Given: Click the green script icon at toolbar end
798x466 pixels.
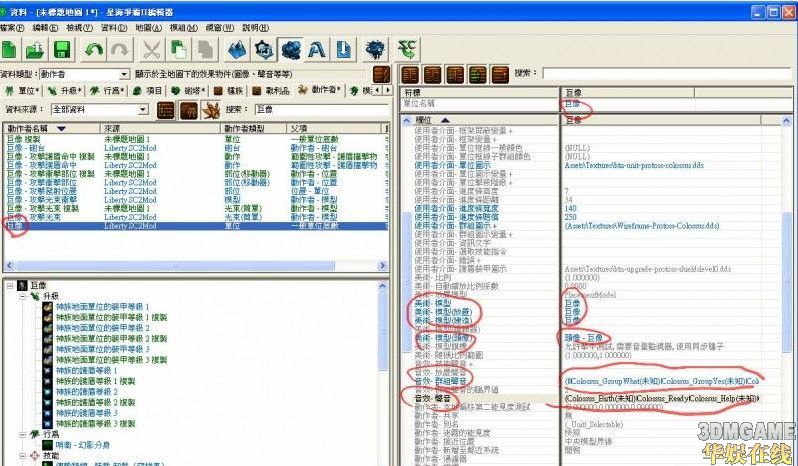Looking at the screenshot, I should coord(408,50).
